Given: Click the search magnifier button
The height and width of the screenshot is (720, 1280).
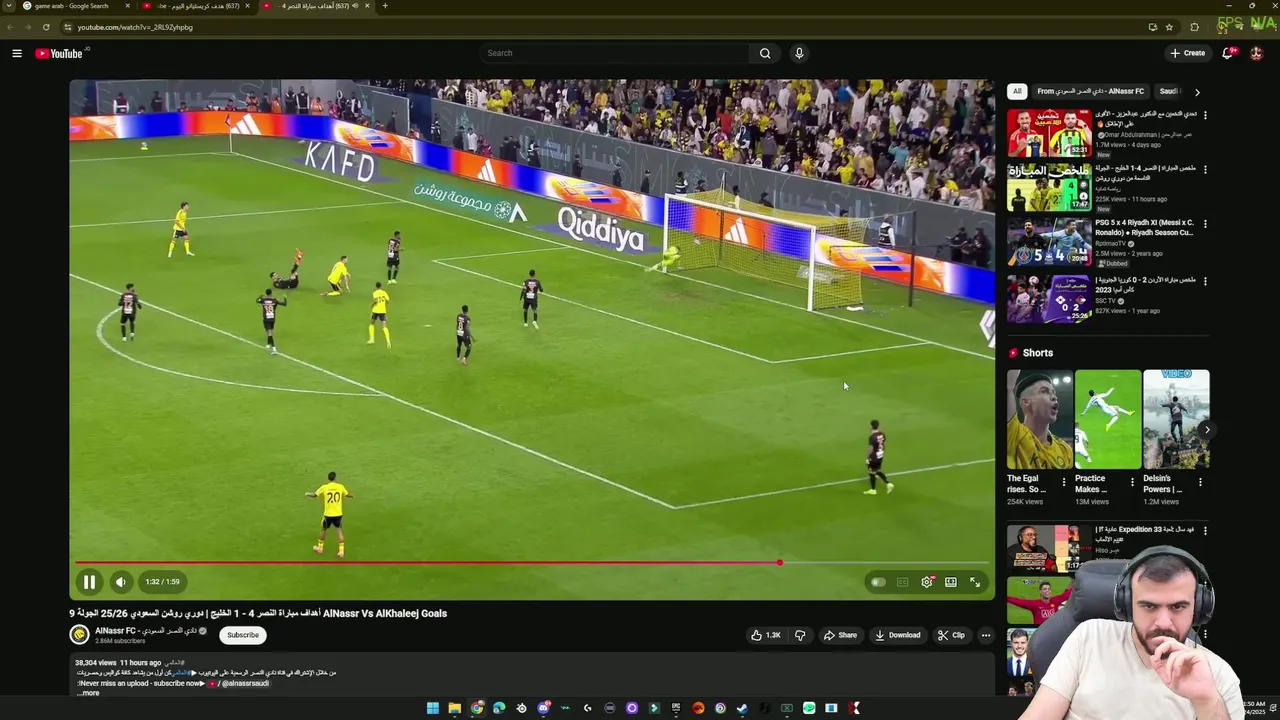Looking at the screenshot, I should tap(765, 53).
